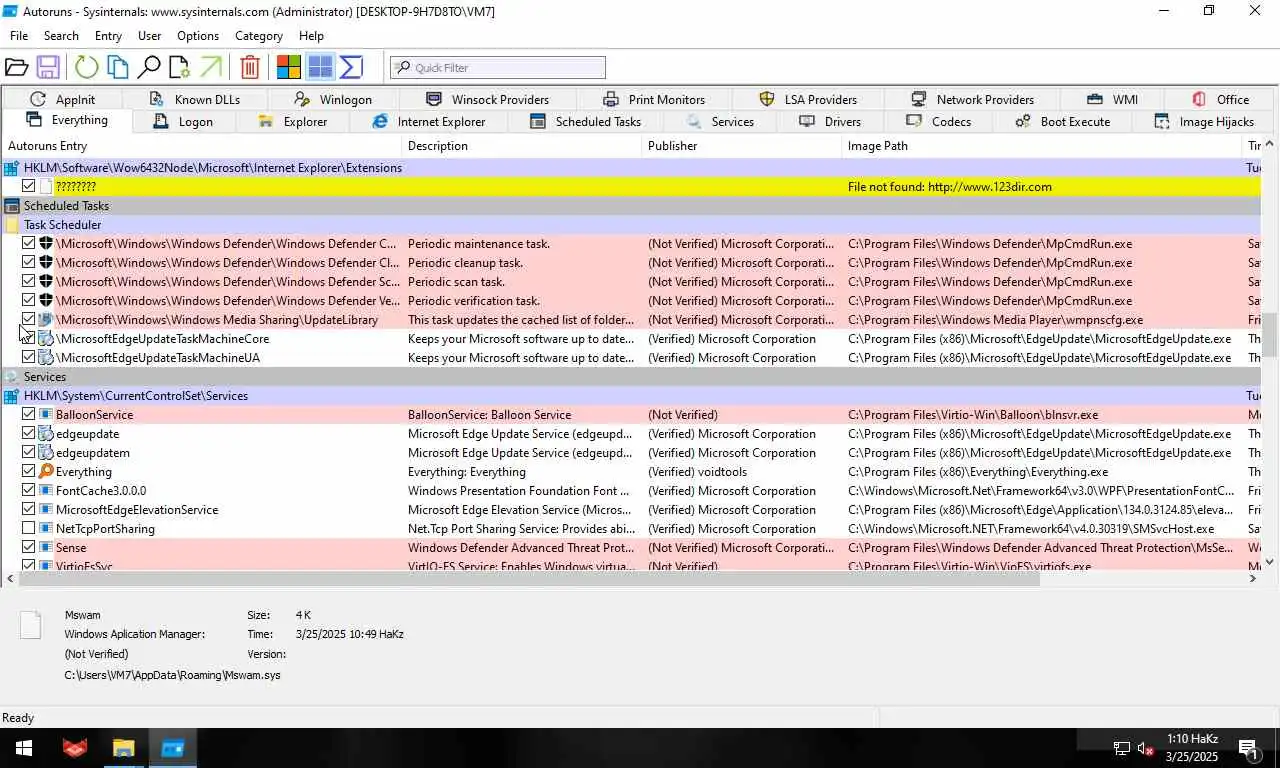Uncheck the ???????? extension entry
This screenshot has width=1280, height=768.
(29, 186)
